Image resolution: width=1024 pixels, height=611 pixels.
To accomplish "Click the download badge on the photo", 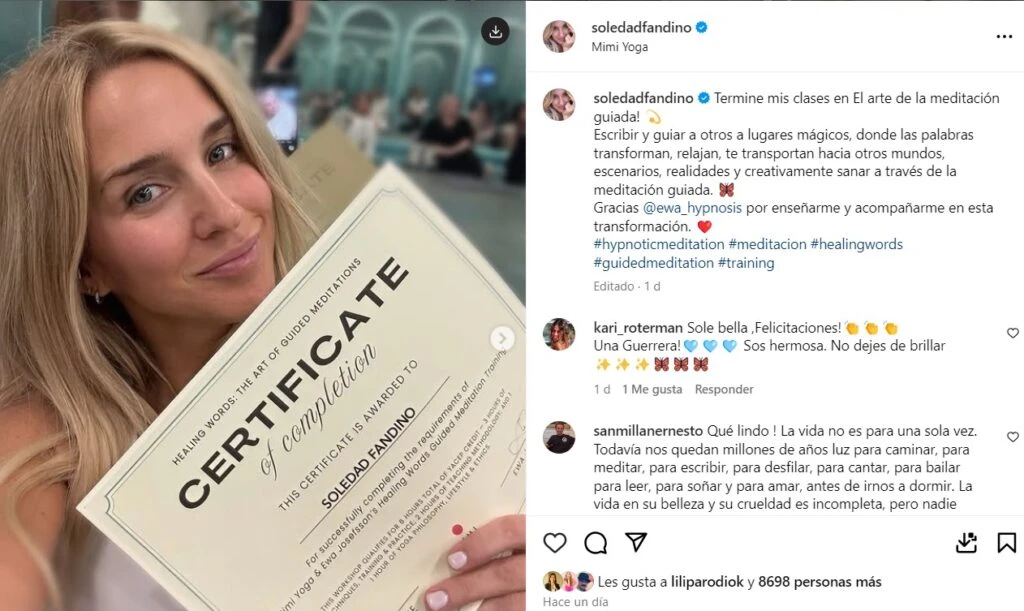I will (496, 31).
